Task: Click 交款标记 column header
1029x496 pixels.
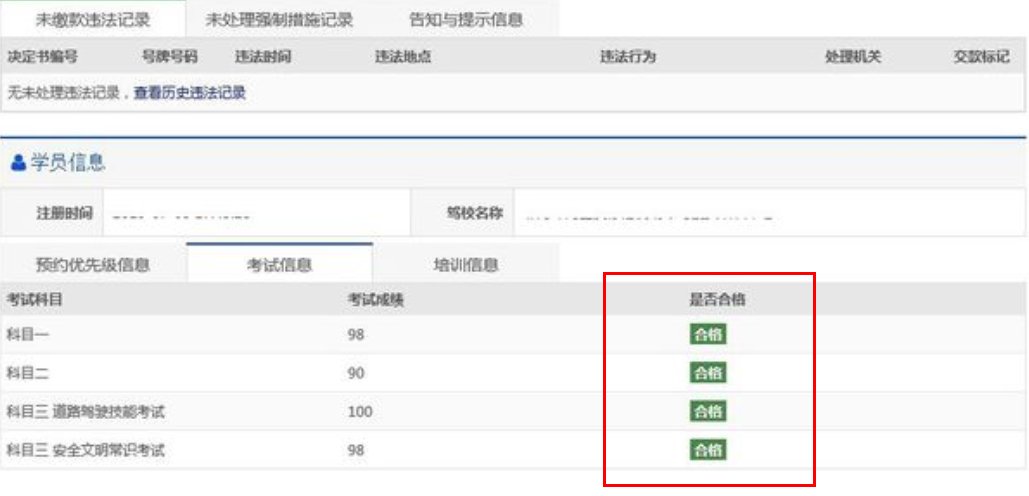Action: click(981, 57)
